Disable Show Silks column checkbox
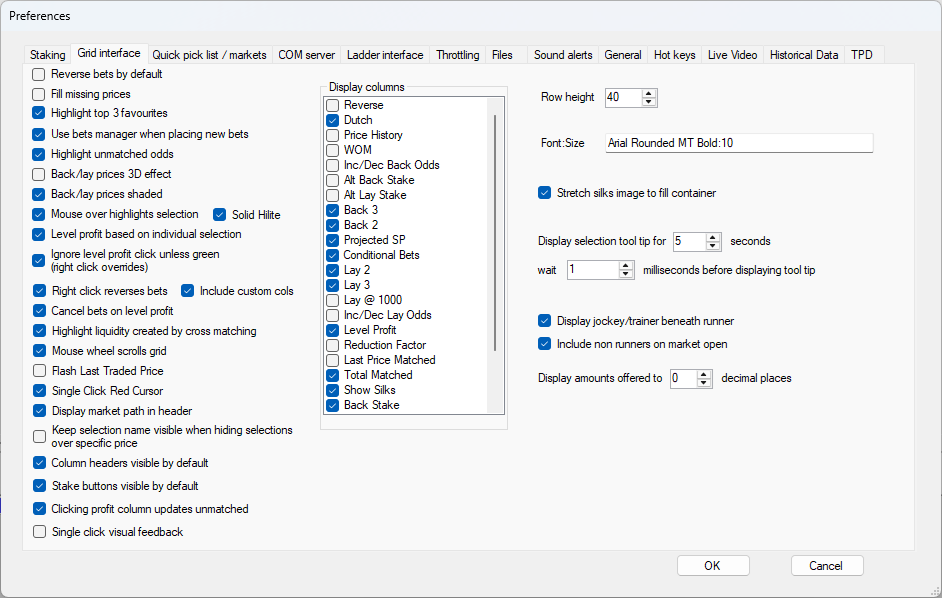The width and height of the screenshot is (942, 598). pyautogui.click(x=332, y=390)
